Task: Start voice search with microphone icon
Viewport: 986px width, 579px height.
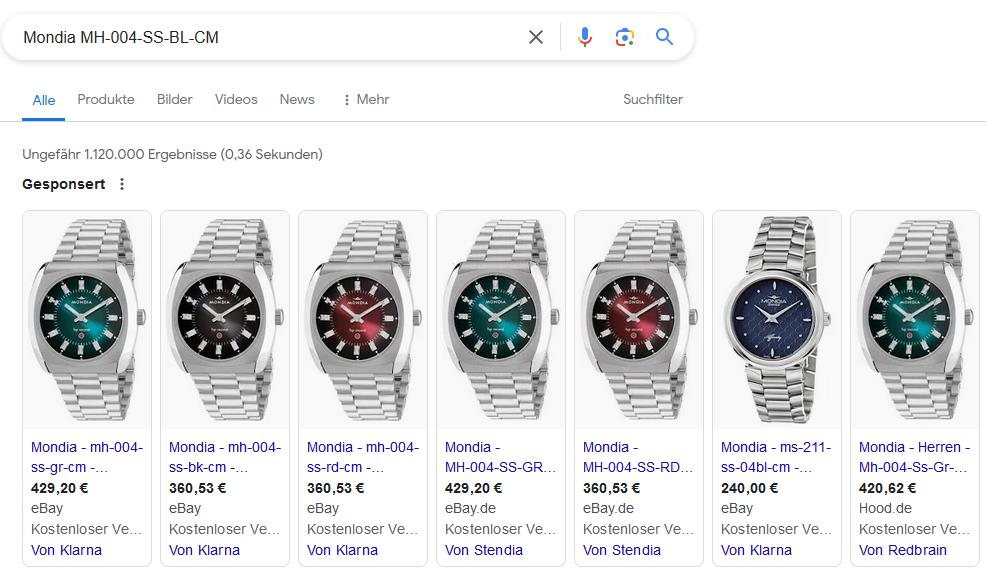Action: coord(585,37)
